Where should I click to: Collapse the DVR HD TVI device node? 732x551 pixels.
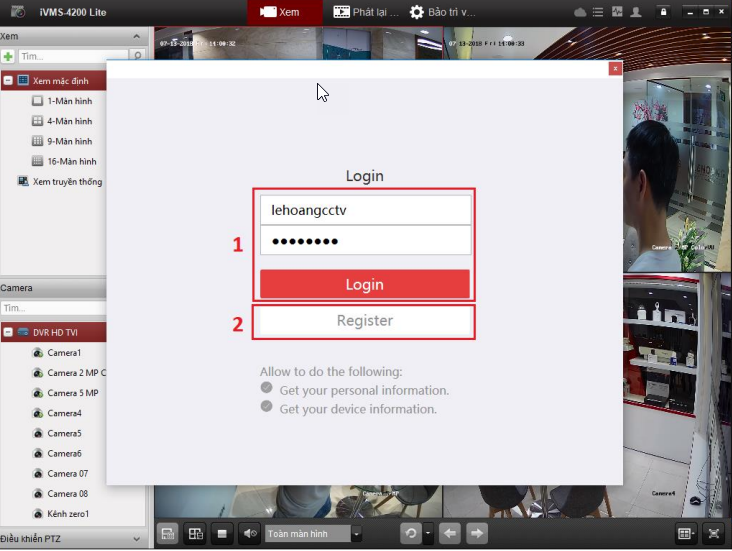[x=8, y=332]
